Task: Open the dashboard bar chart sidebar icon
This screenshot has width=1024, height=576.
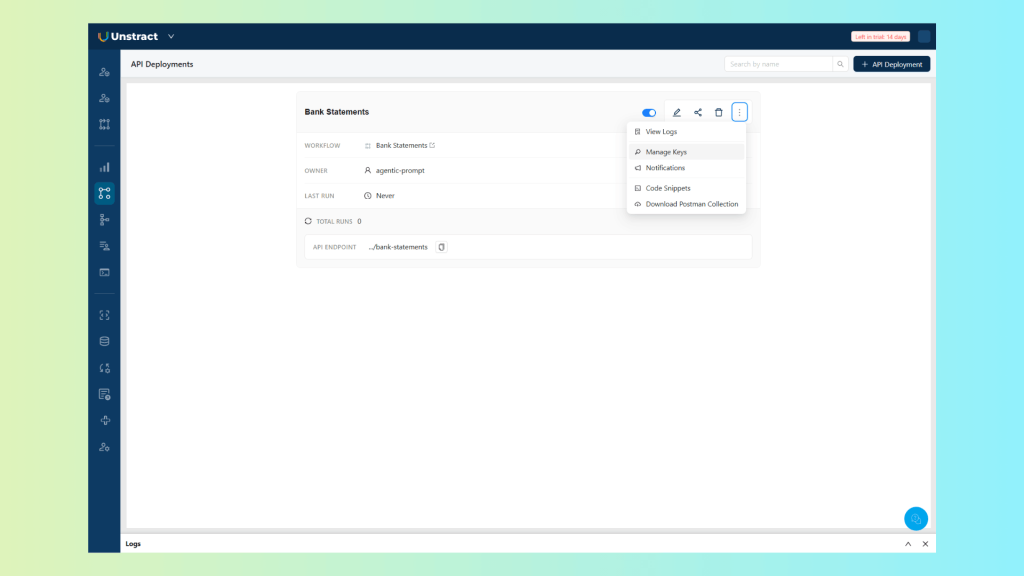Action: (x=104, y=167)
